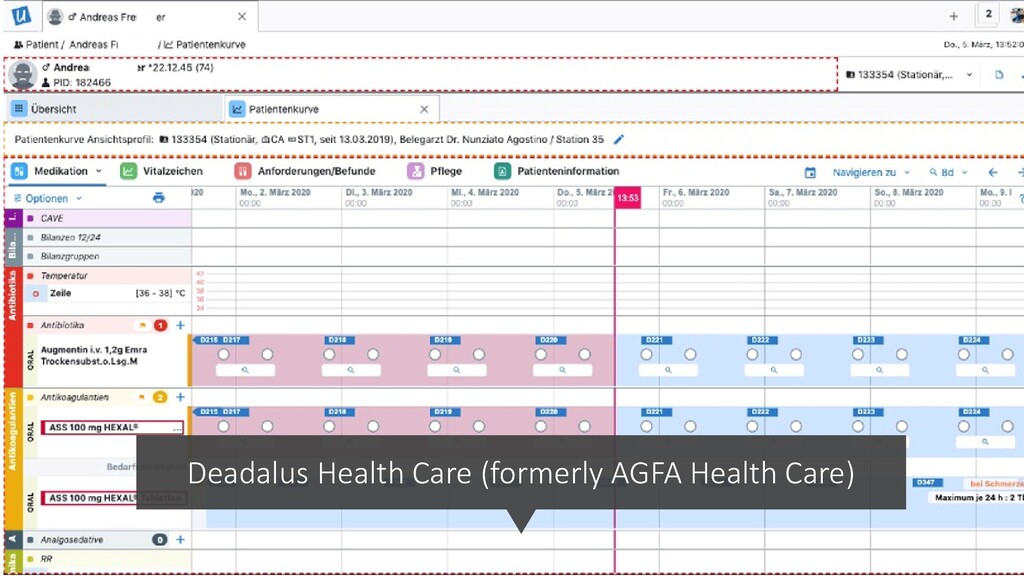
Task: Click the Bilanzen 12/24 row
Action: pyautogui.click(x=108, y=237)
